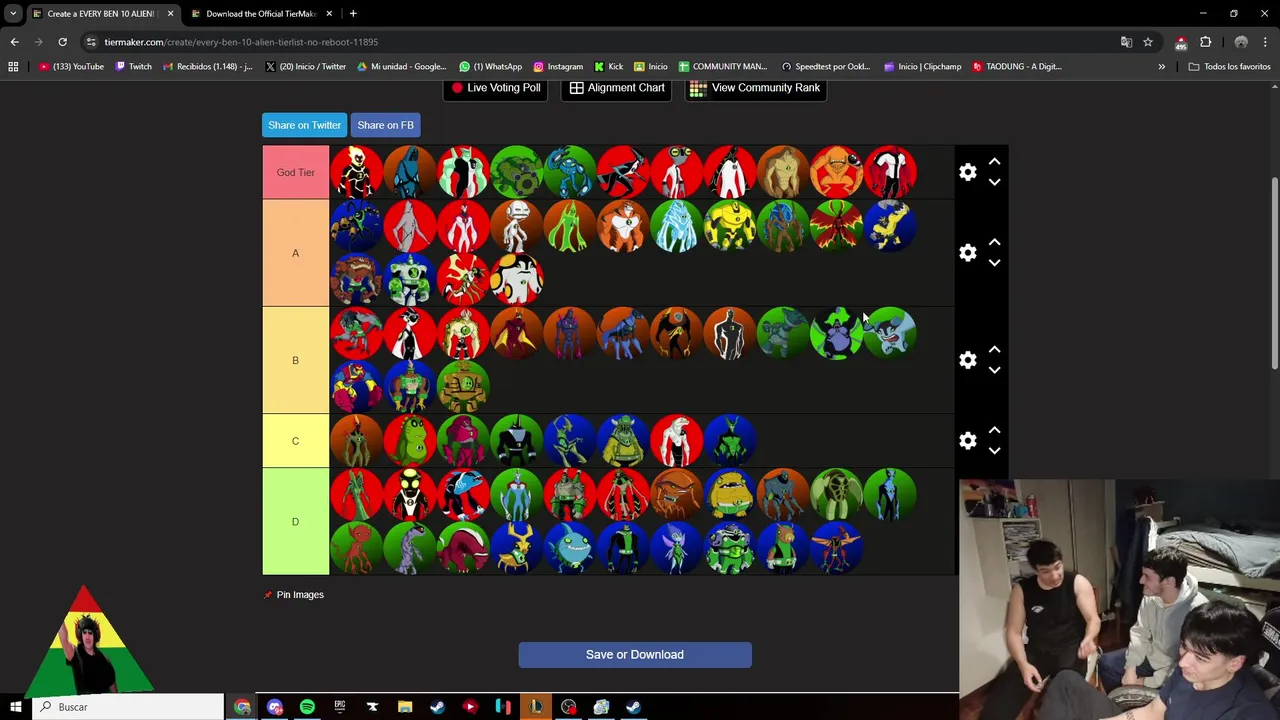The image size is (1280, 720).
Task: Open settings gear for tier C row
Action: tap(967, 441)
